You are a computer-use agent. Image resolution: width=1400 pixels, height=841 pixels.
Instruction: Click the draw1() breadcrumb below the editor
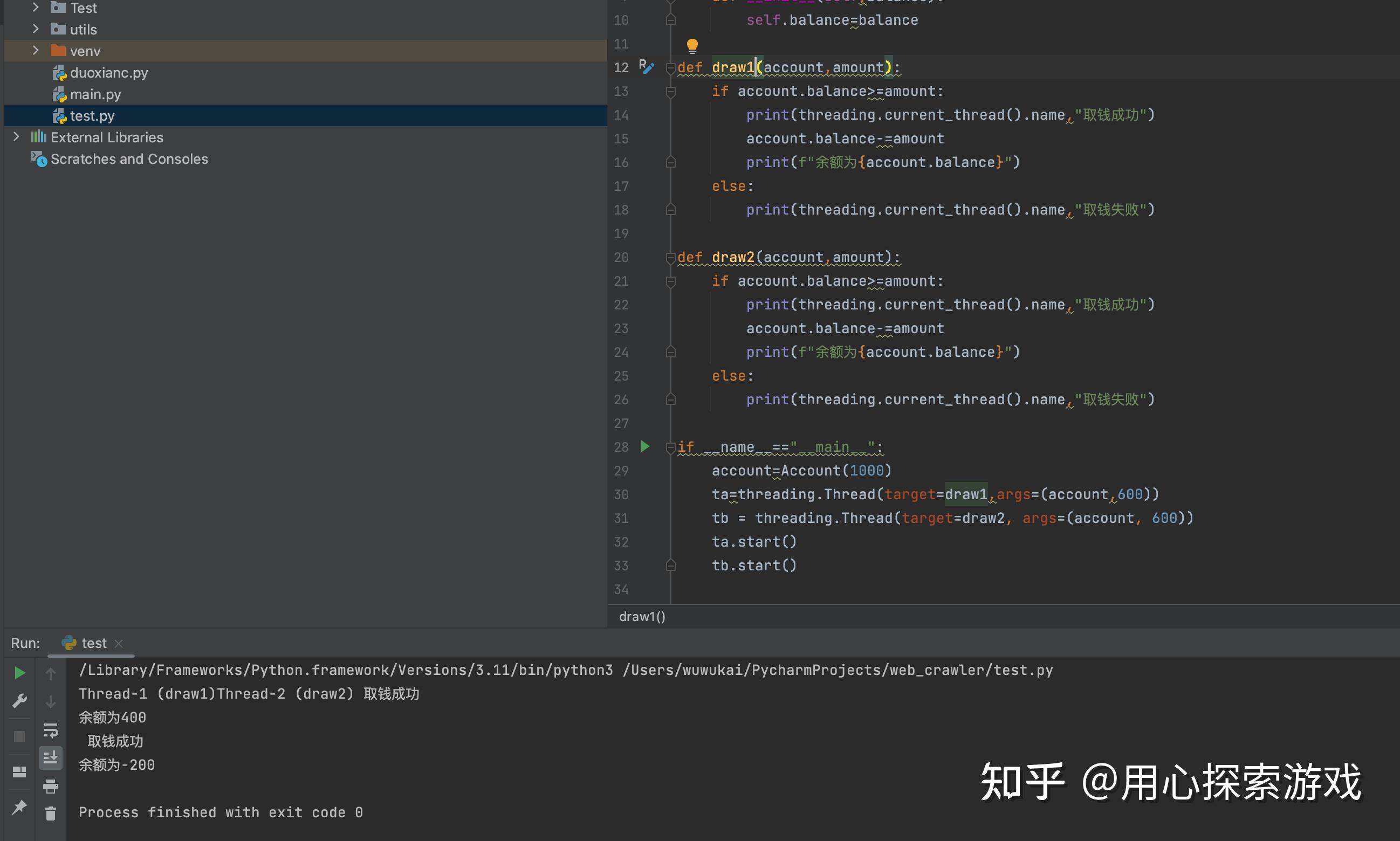642,616
